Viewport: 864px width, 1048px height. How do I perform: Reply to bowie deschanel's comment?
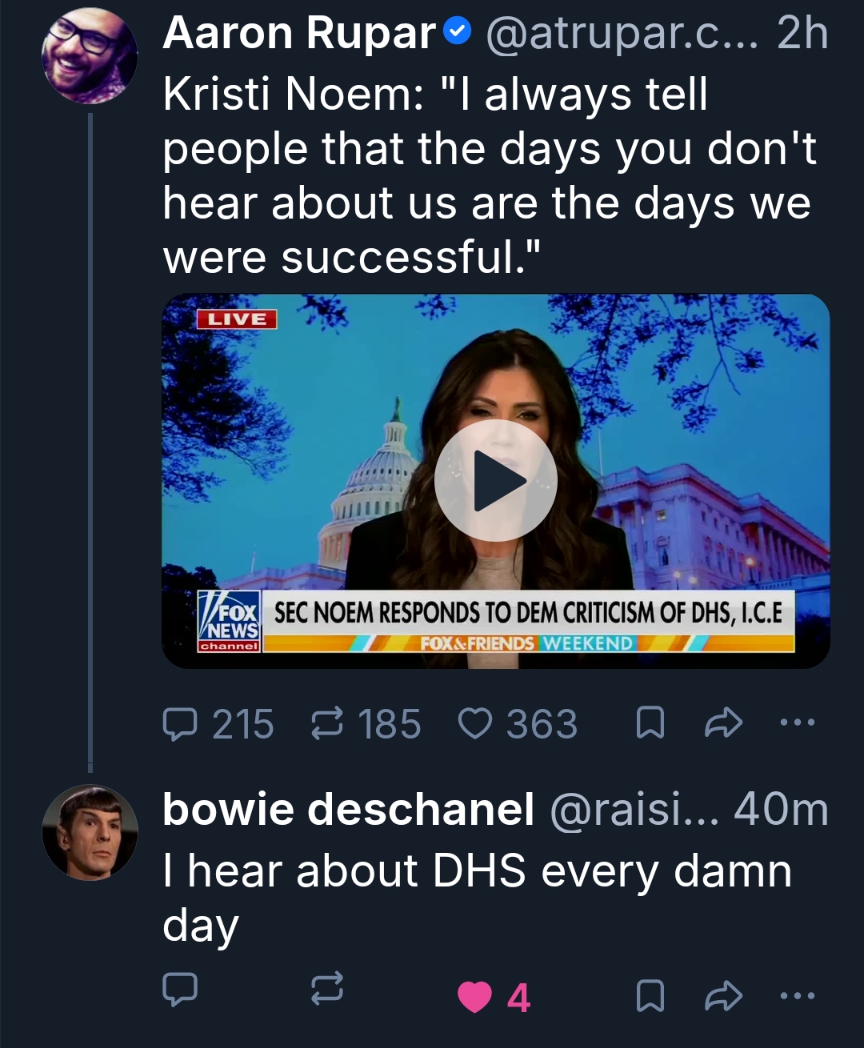[x=181, y=993]
